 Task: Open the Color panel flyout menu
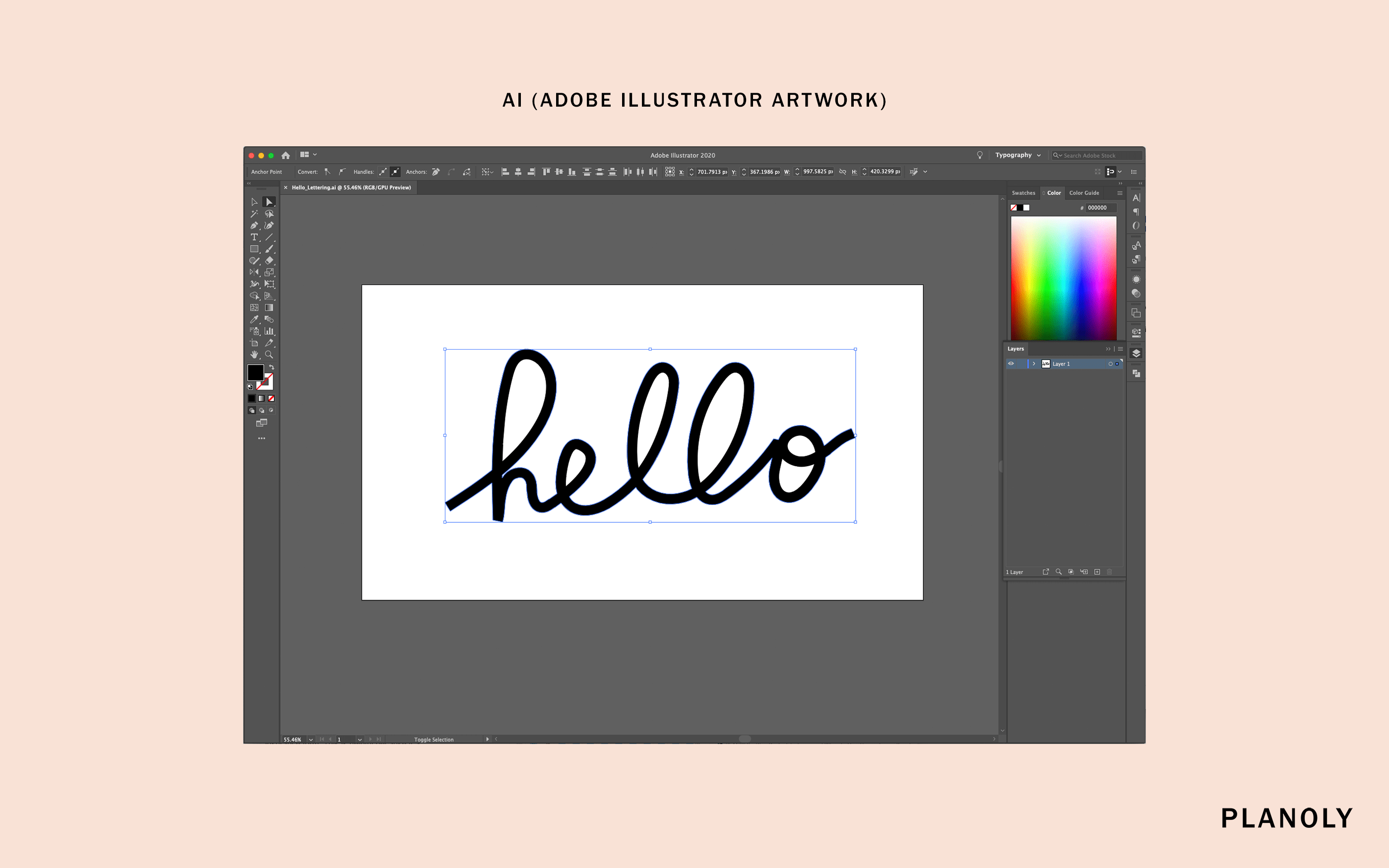coord(1120,193)
